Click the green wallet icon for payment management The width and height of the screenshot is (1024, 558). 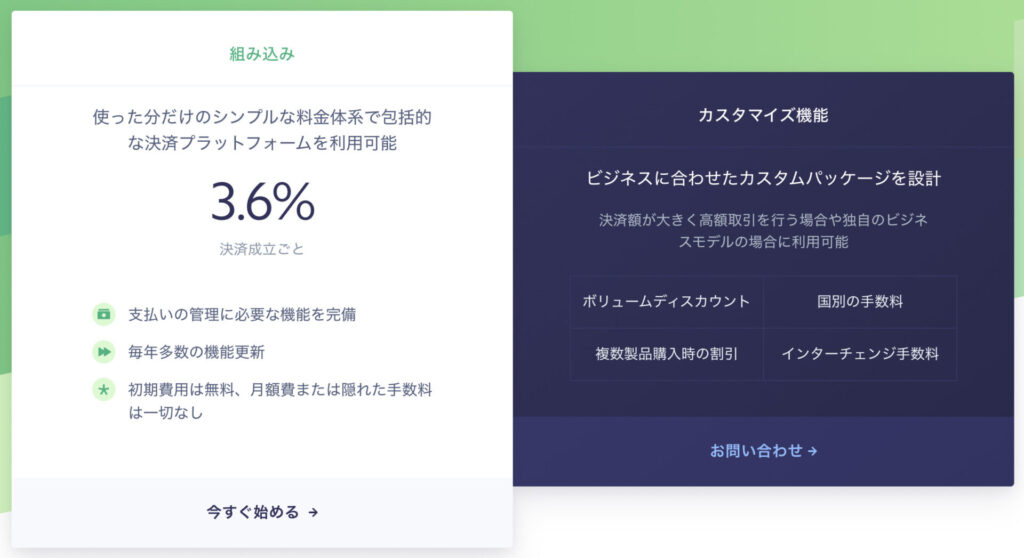[x=104, y=314]
